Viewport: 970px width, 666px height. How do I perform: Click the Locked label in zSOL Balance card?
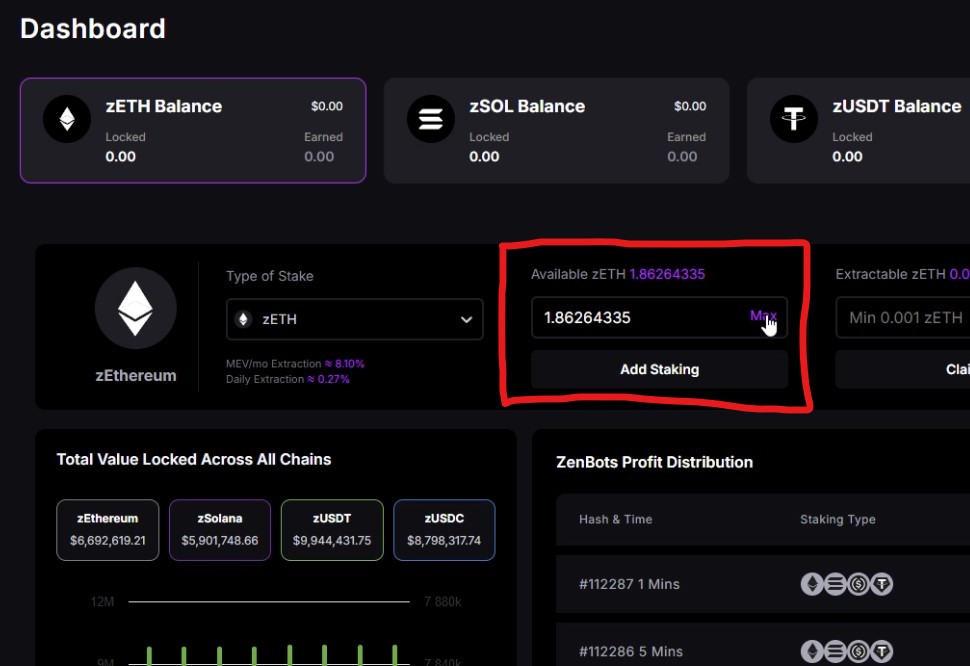489,137
